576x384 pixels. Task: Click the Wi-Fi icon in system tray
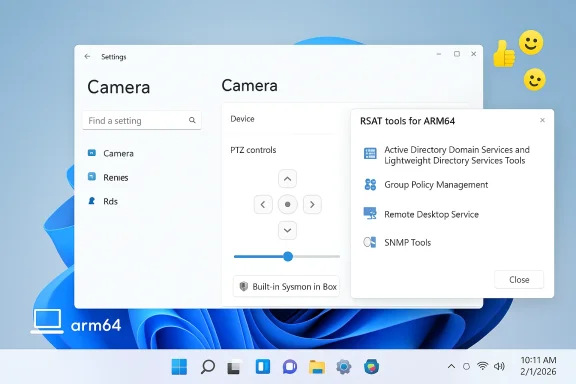click(x=482, y=366)
